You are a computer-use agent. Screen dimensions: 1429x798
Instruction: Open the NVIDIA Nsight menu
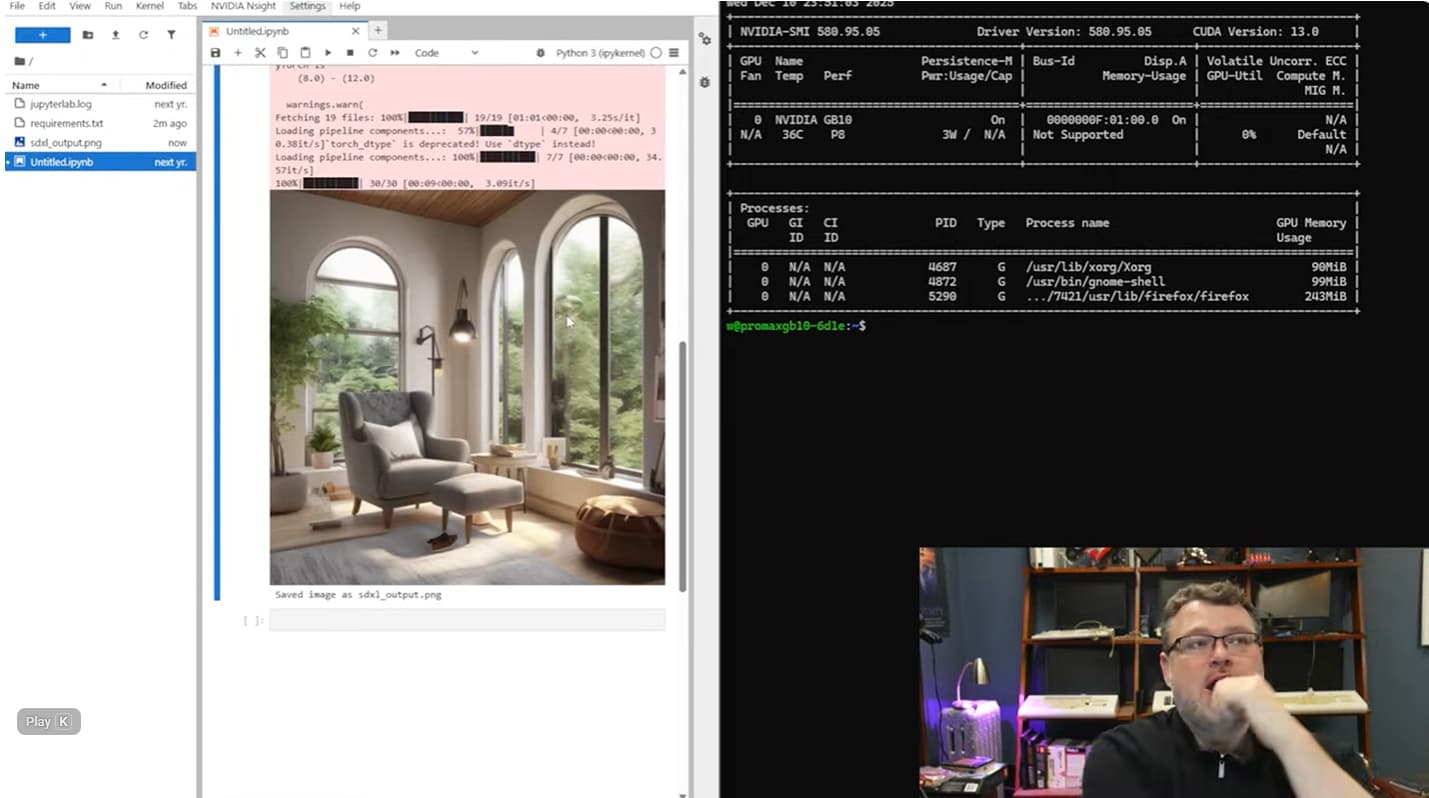pyautogui.click(x=243, y=6)
